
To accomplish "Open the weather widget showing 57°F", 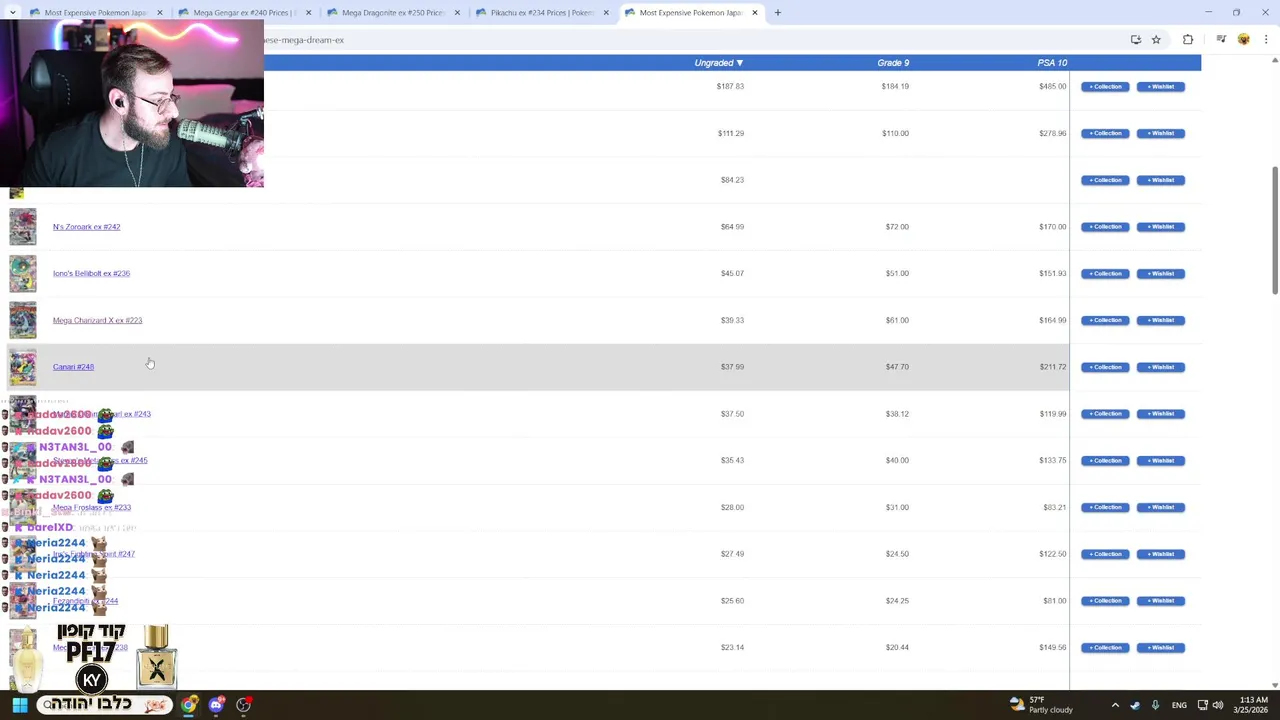I will [x=1041, y=705].
